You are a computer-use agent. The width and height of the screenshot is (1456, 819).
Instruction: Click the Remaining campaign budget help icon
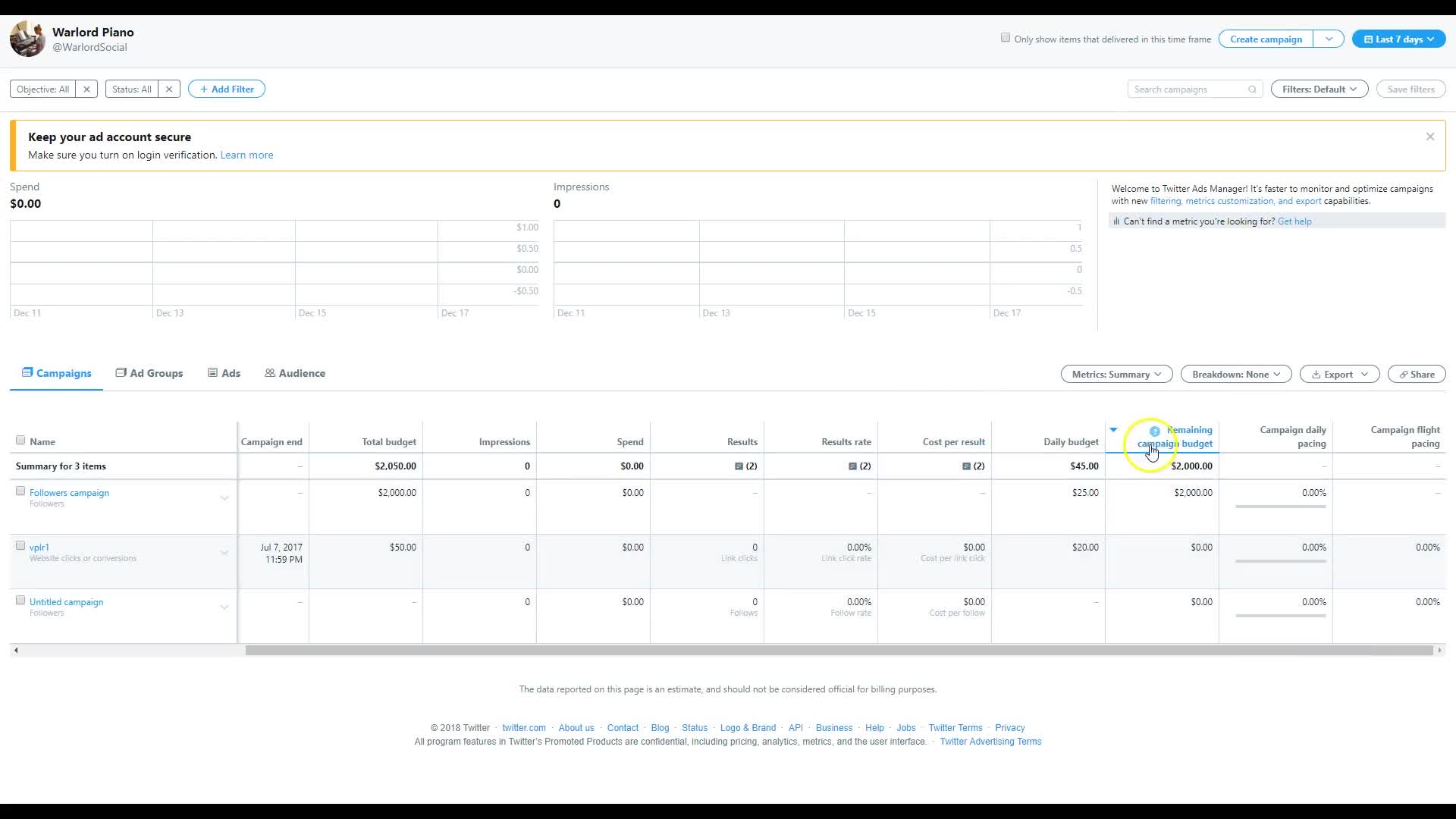(1154, 431)
